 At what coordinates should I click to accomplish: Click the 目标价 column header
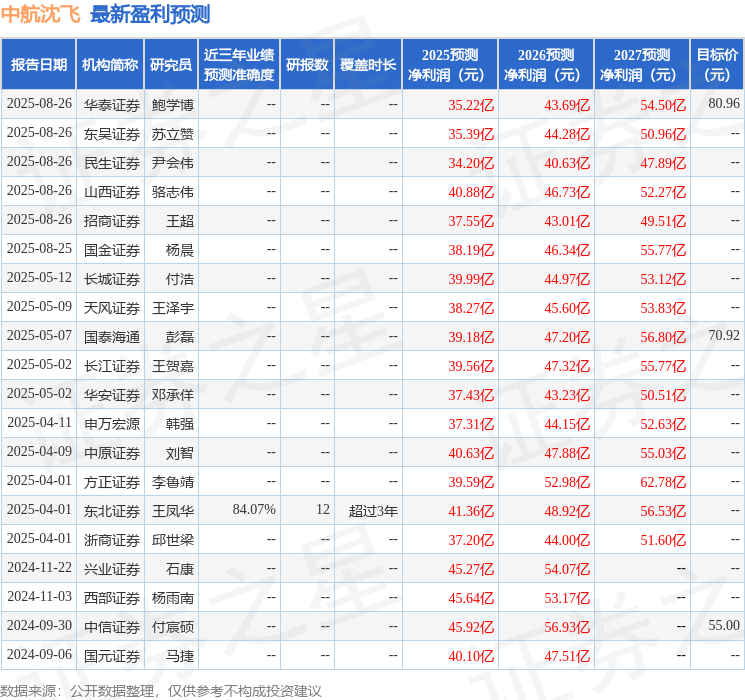(716, 64)
